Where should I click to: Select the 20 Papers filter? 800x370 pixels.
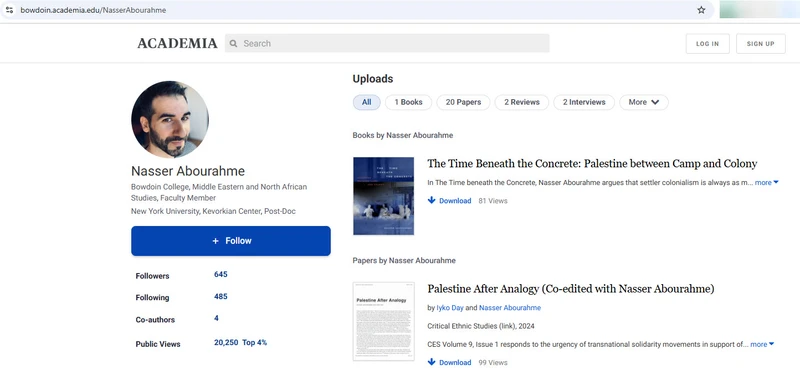pos(463,102)
